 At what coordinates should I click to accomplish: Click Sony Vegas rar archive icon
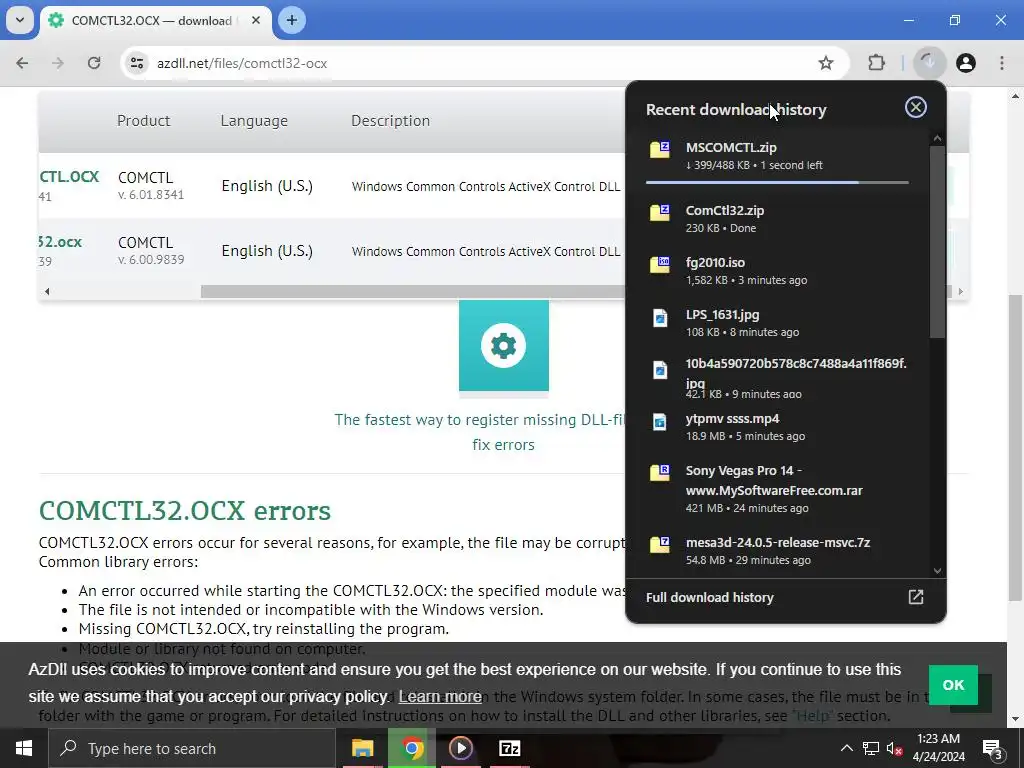pos(660,472)
